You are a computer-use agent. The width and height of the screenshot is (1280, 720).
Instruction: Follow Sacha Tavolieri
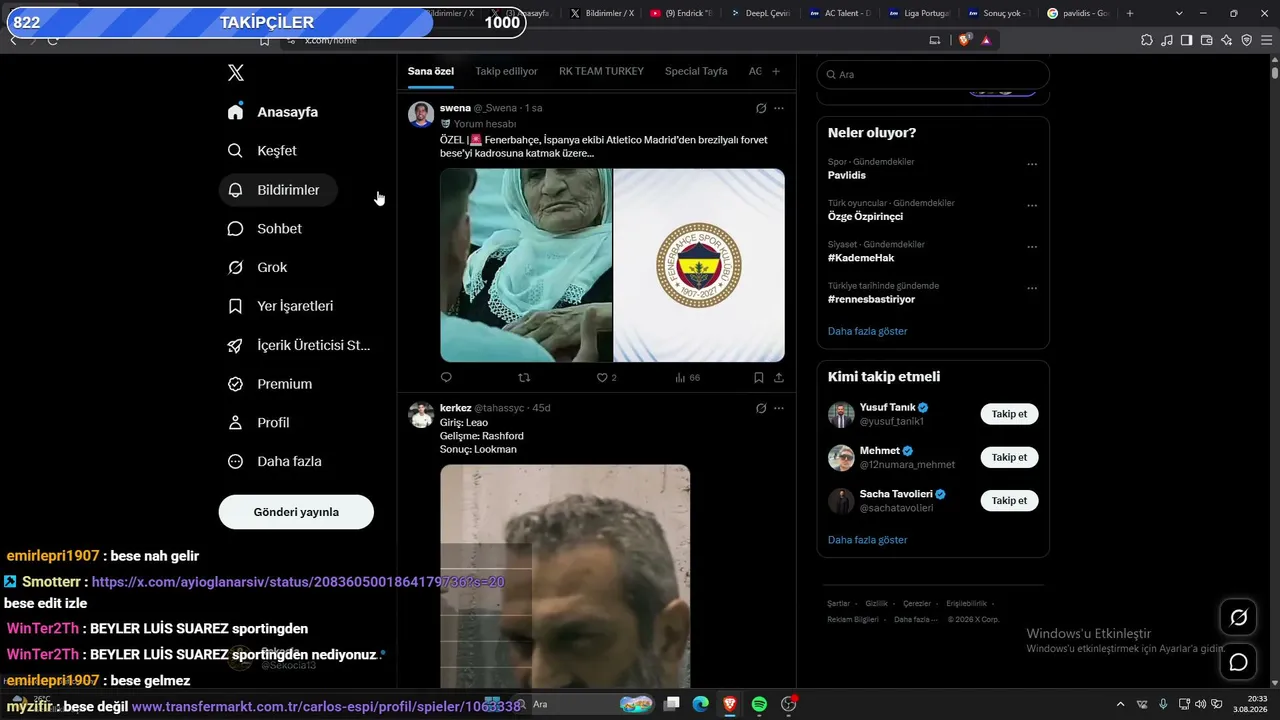pyautogui.click(x=1009, y=500)
